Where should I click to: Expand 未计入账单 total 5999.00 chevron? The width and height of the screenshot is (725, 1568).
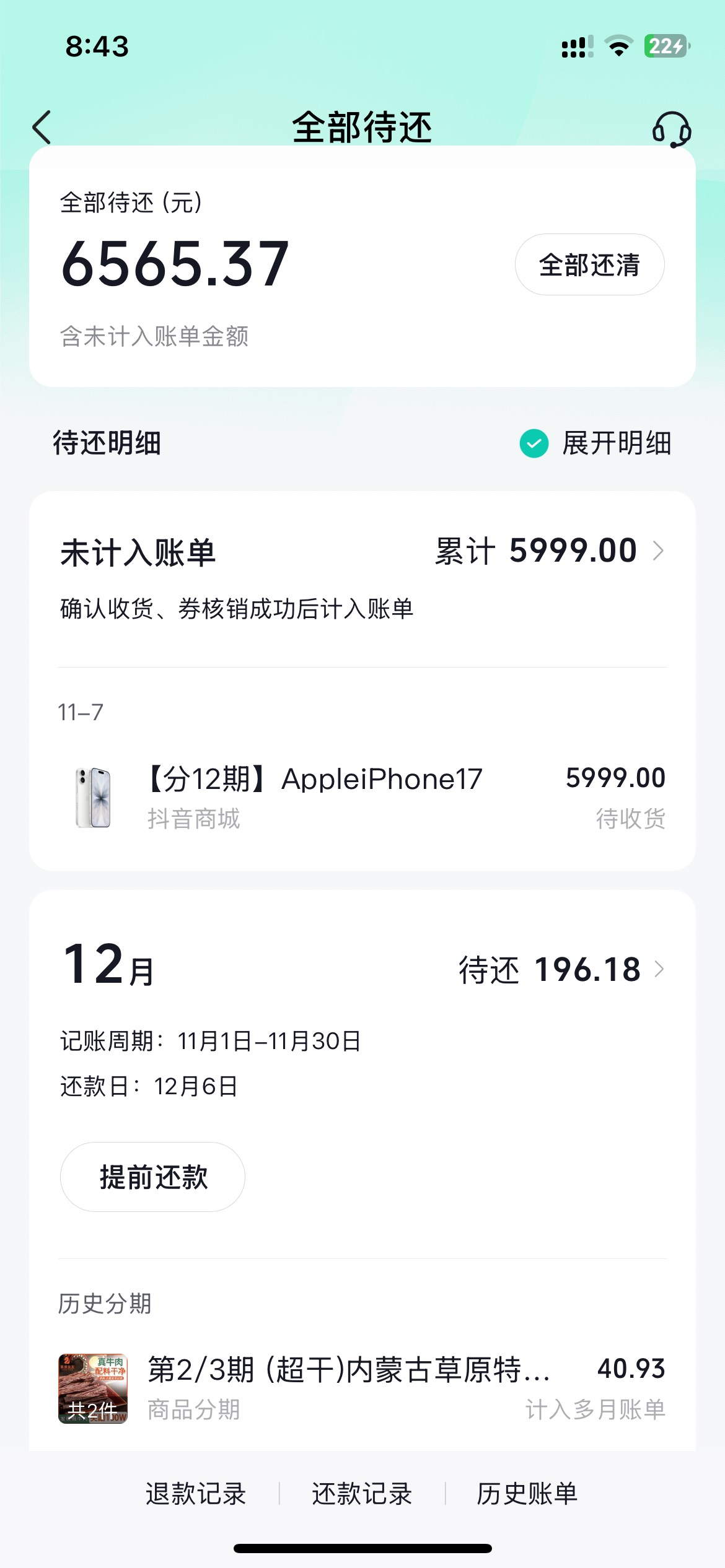coord(659,550)
